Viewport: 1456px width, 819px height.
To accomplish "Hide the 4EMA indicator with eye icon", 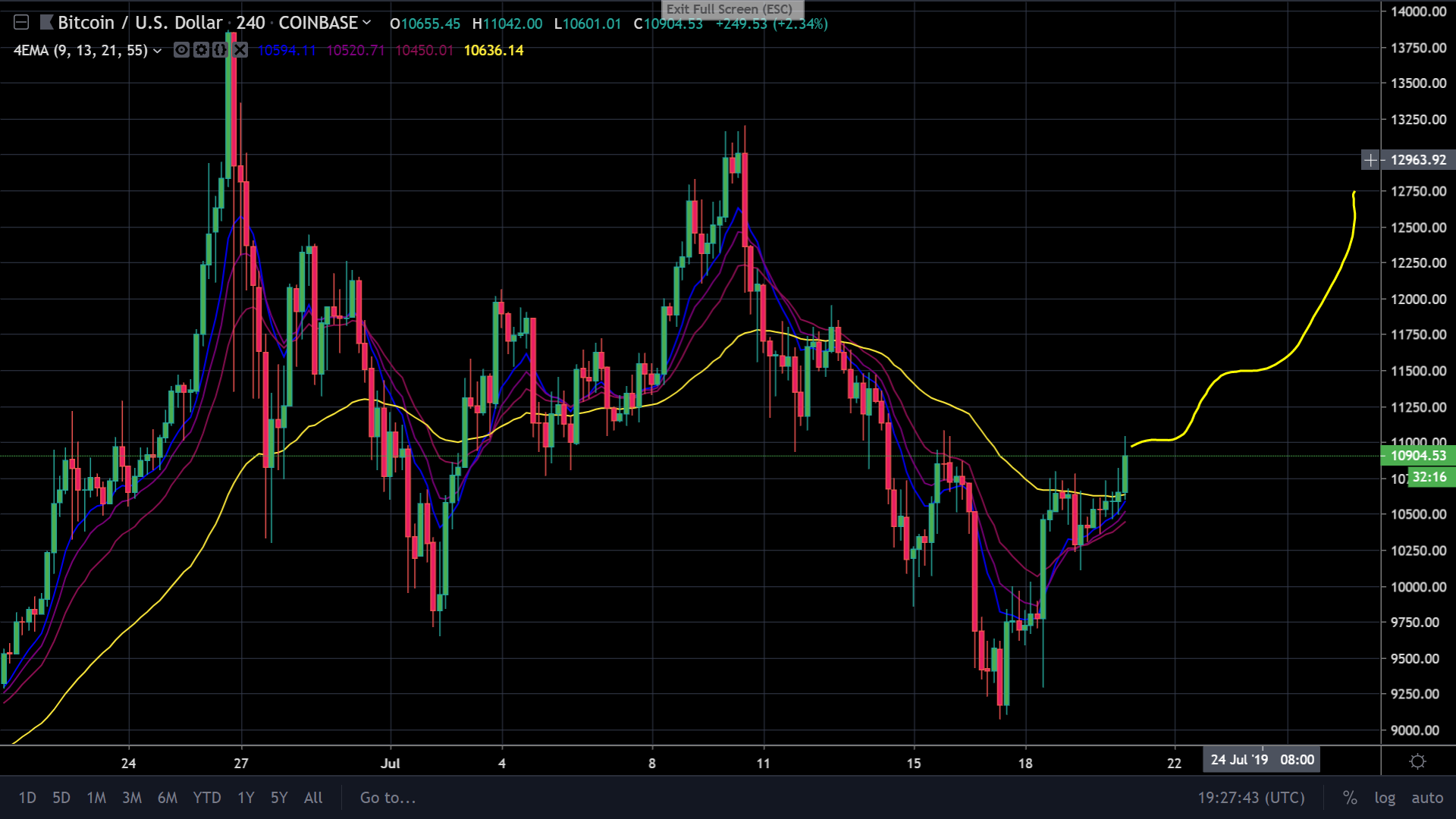I will 181,50.
